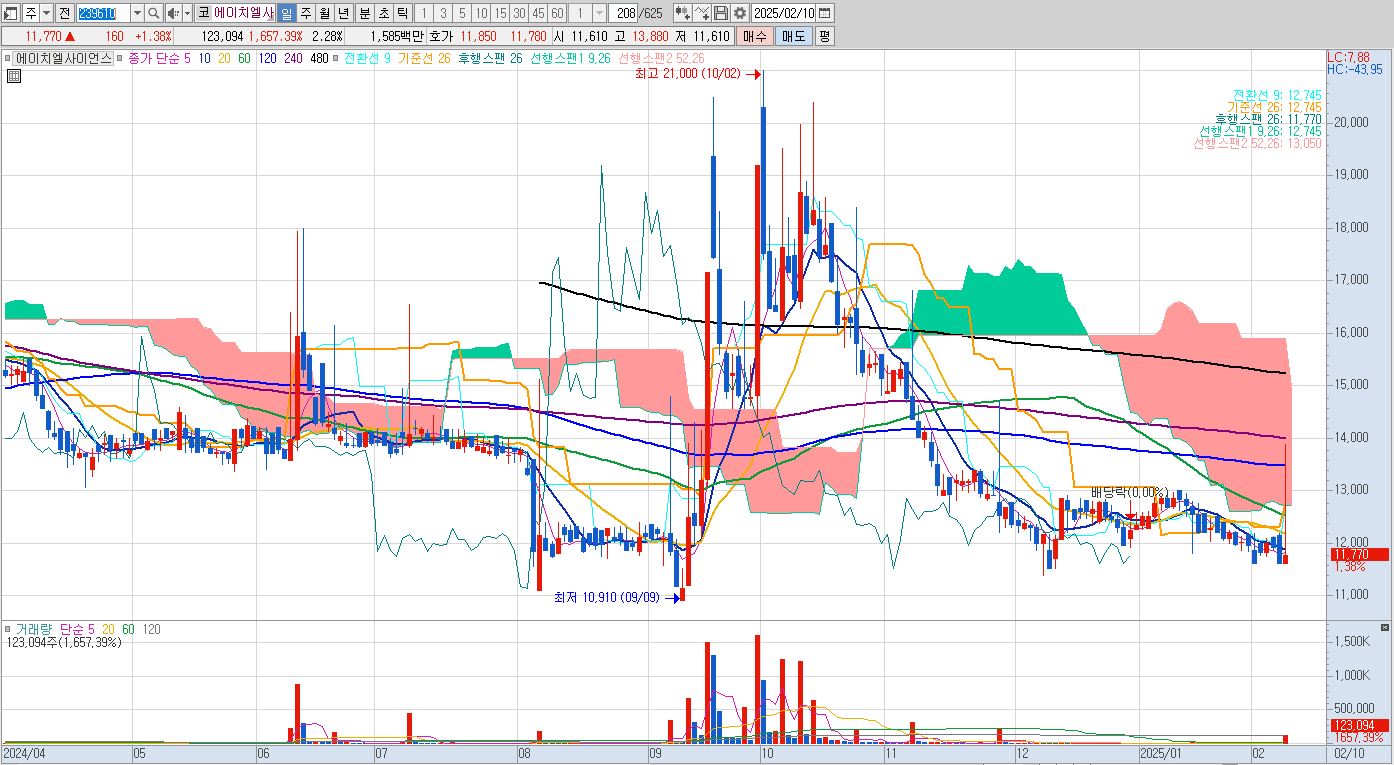Click the 초 seconds period button
This screenshot has height=765, width=1394.
click(x=383, y=13)
